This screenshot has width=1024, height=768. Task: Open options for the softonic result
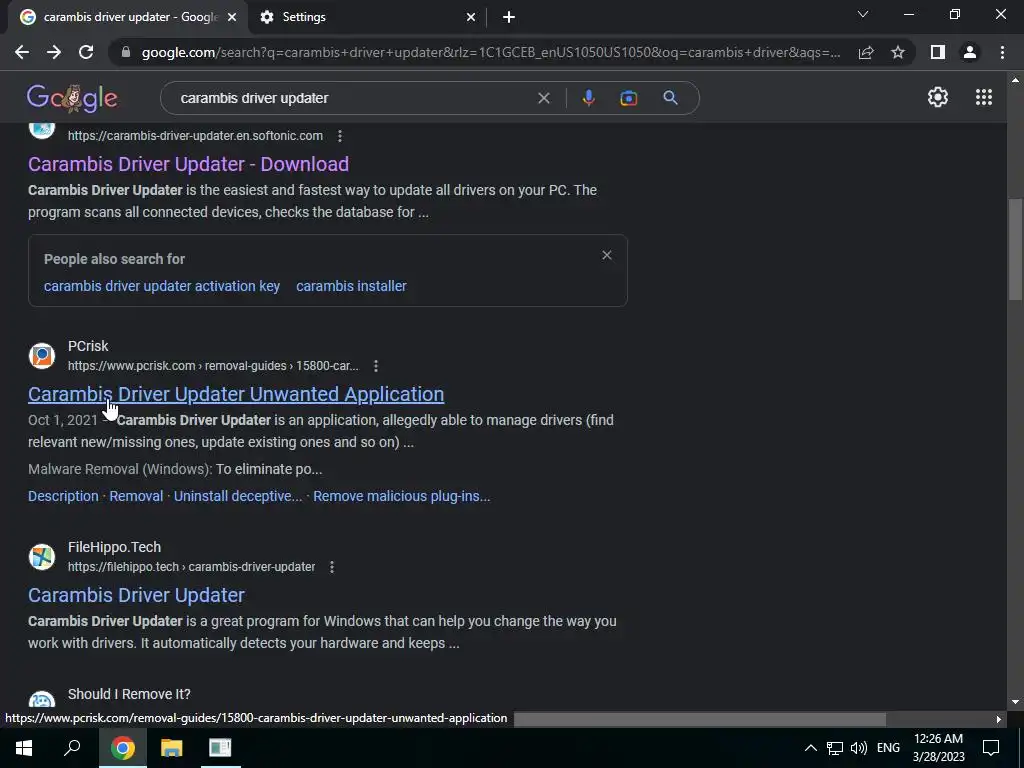pos(340,136)
